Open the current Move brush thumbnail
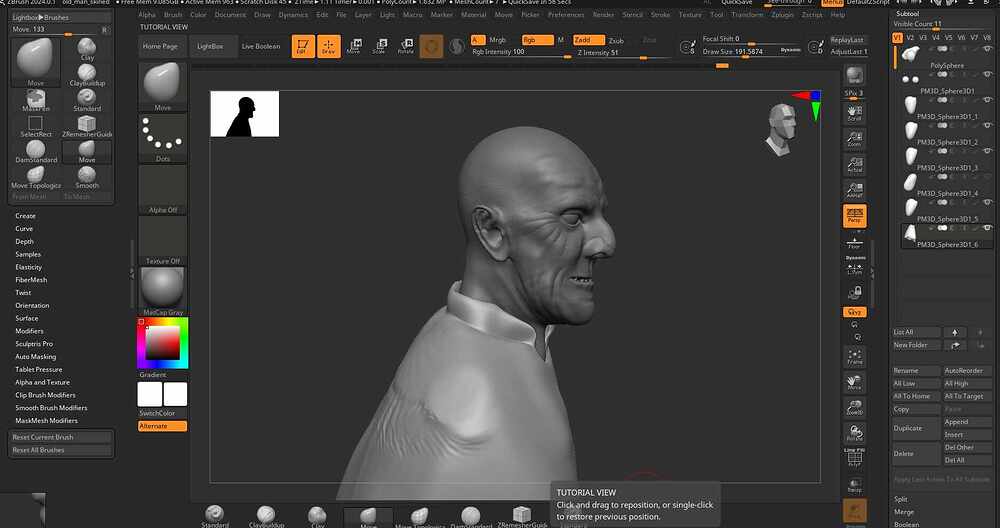 pyautogui.click(x=163, y=87)
